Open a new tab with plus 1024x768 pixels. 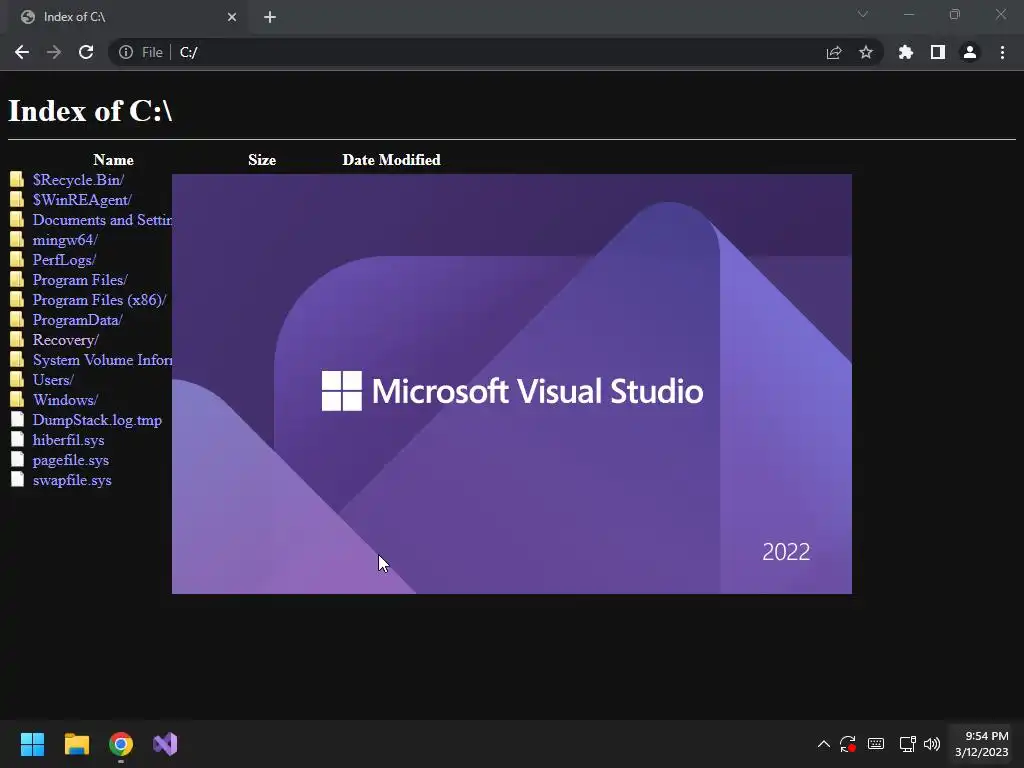(x=270, y=17)
